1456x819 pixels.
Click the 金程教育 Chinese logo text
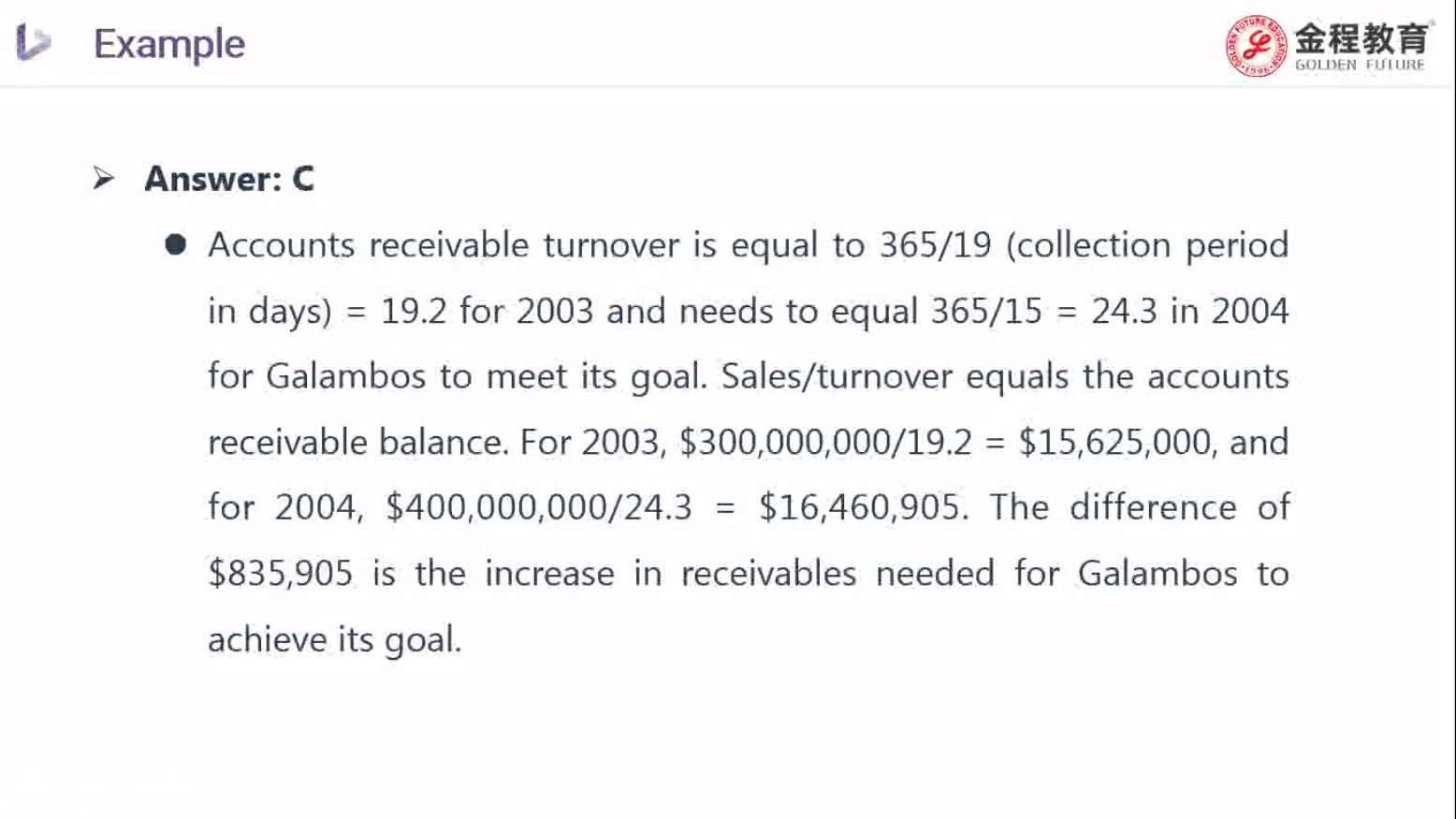[1361, 38]
